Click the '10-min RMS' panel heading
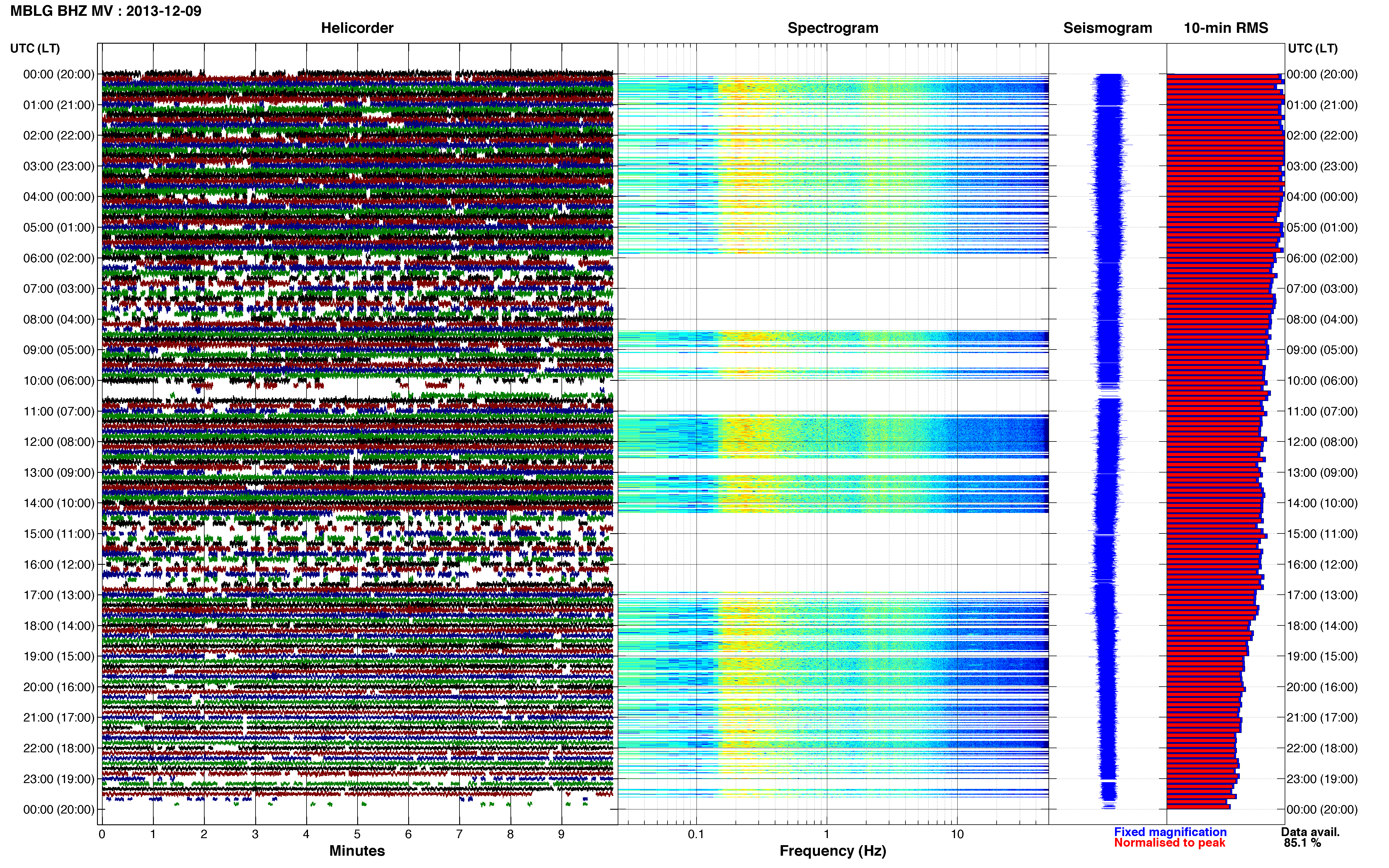Image resolution: width=1389 pixels, height=868 pixels. 1226,28
